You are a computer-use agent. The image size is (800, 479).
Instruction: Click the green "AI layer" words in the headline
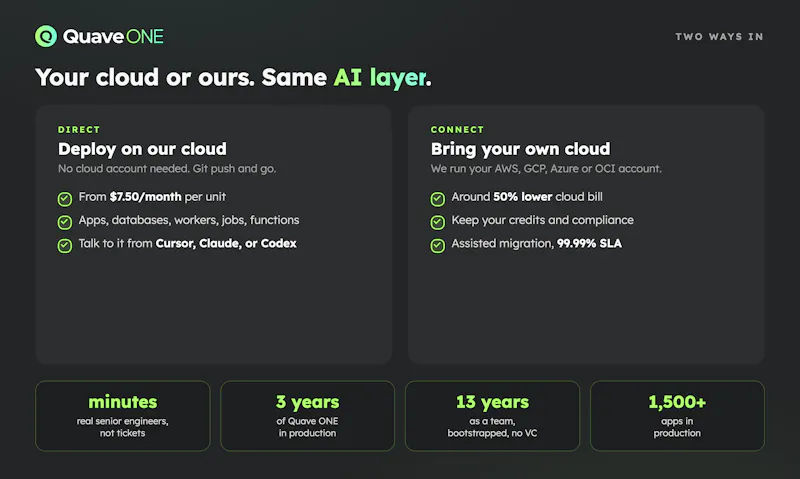pyautogui.click(x=380, y=78)
